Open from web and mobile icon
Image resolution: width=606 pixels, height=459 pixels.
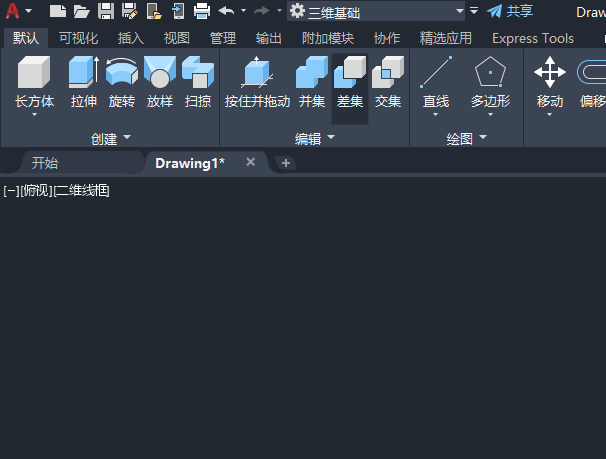coord(154,11)
